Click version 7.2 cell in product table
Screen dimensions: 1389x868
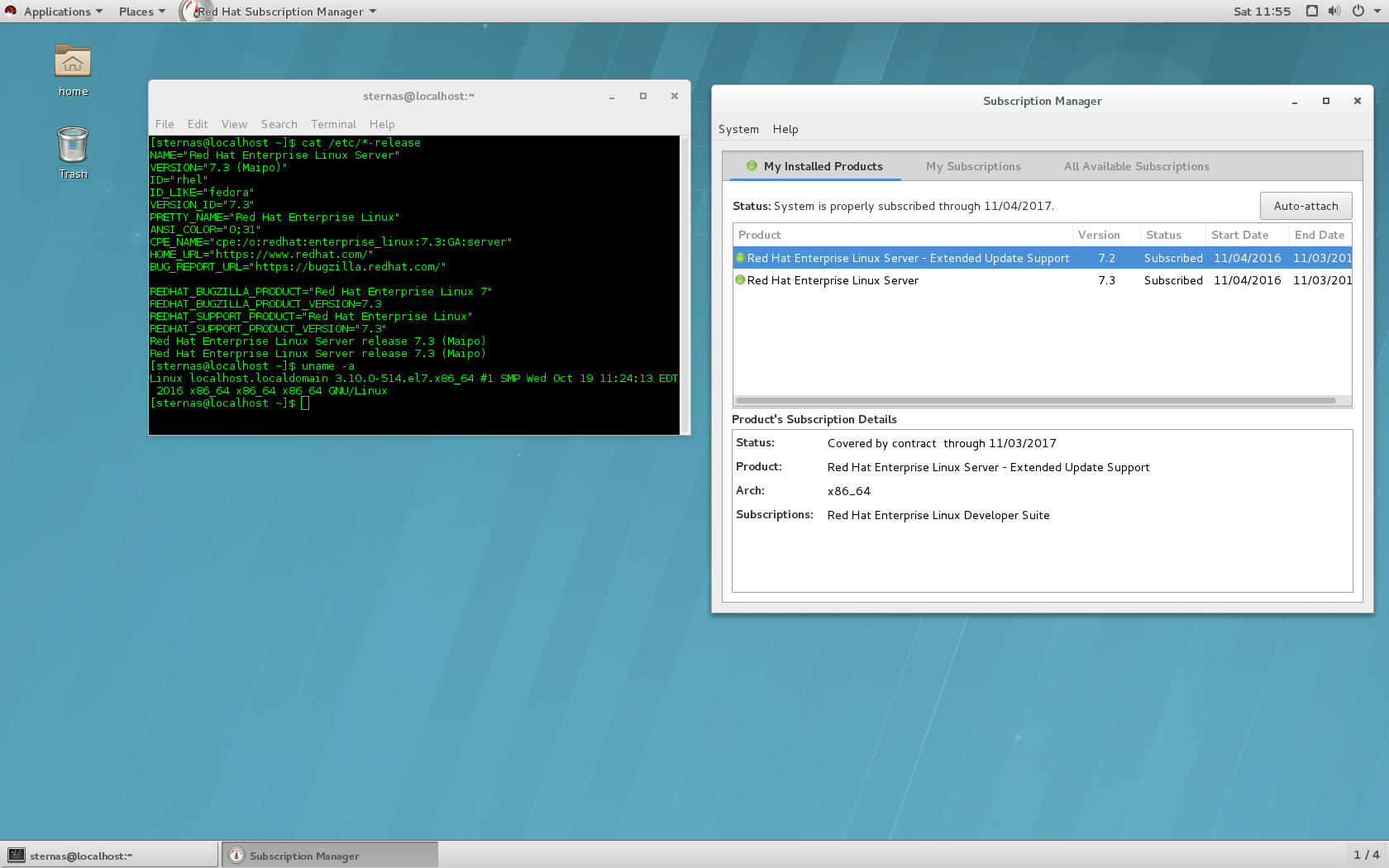[1106, 258]
